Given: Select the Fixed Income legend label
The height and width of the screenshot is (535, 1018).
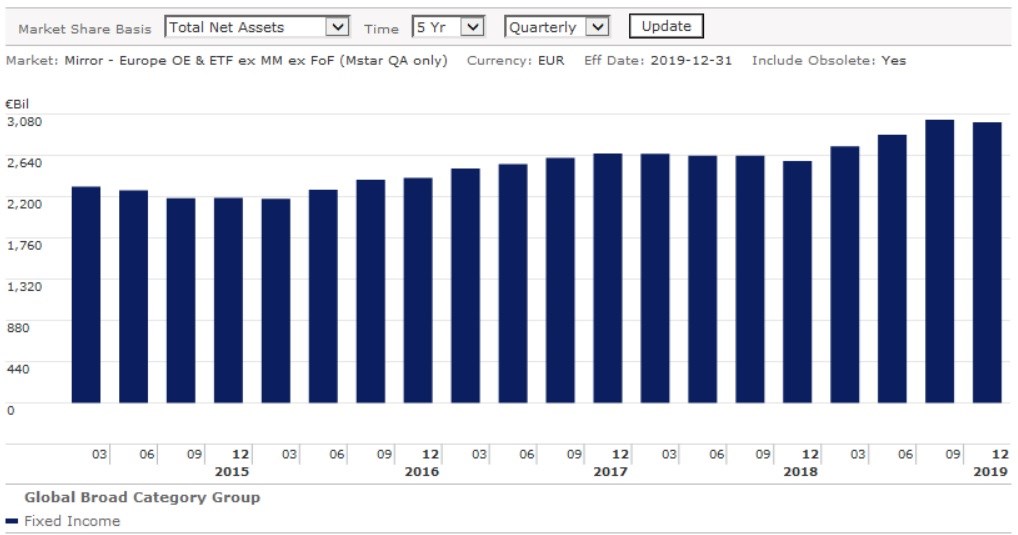Looking at the screenshot, I should (72, 521).
